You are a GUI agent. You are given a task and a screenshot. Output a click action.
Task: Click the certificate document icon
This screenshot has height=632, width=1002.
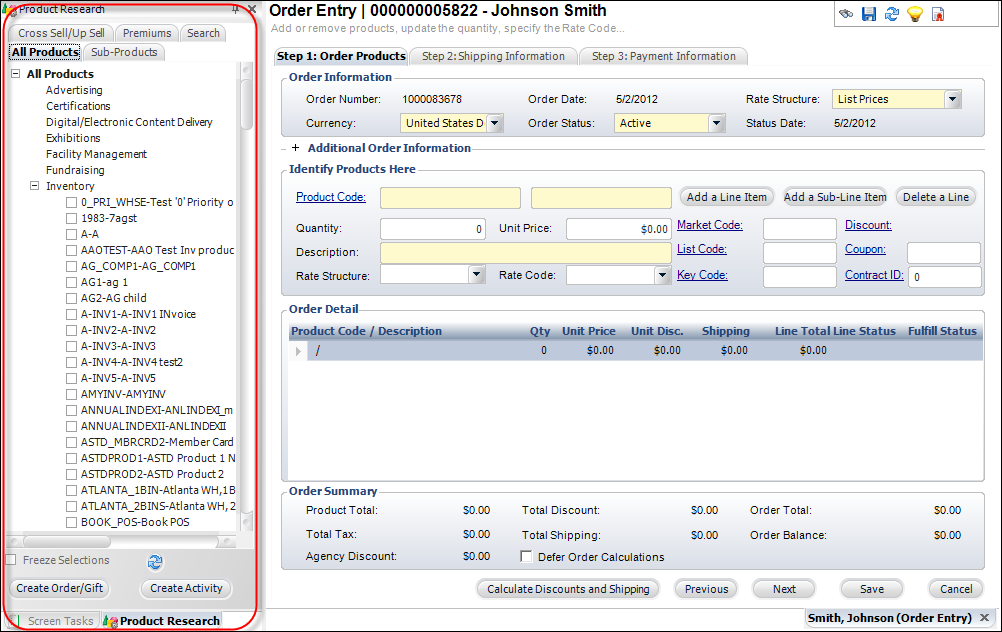click(x=938, y=14)
